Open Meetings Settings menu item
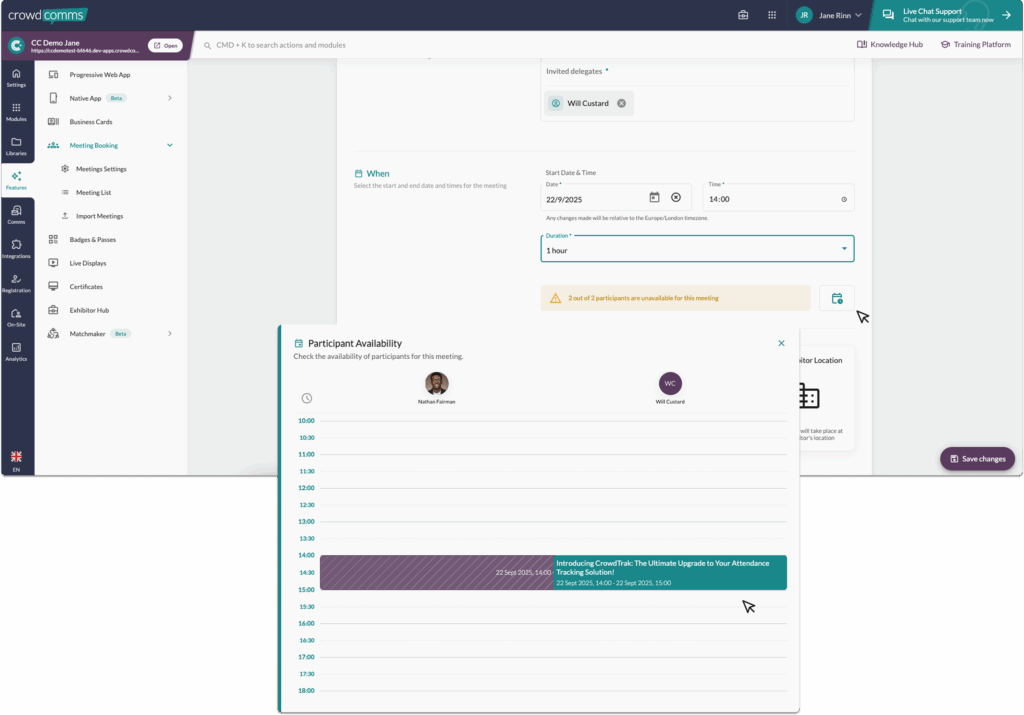 click(x=101, y=169)
